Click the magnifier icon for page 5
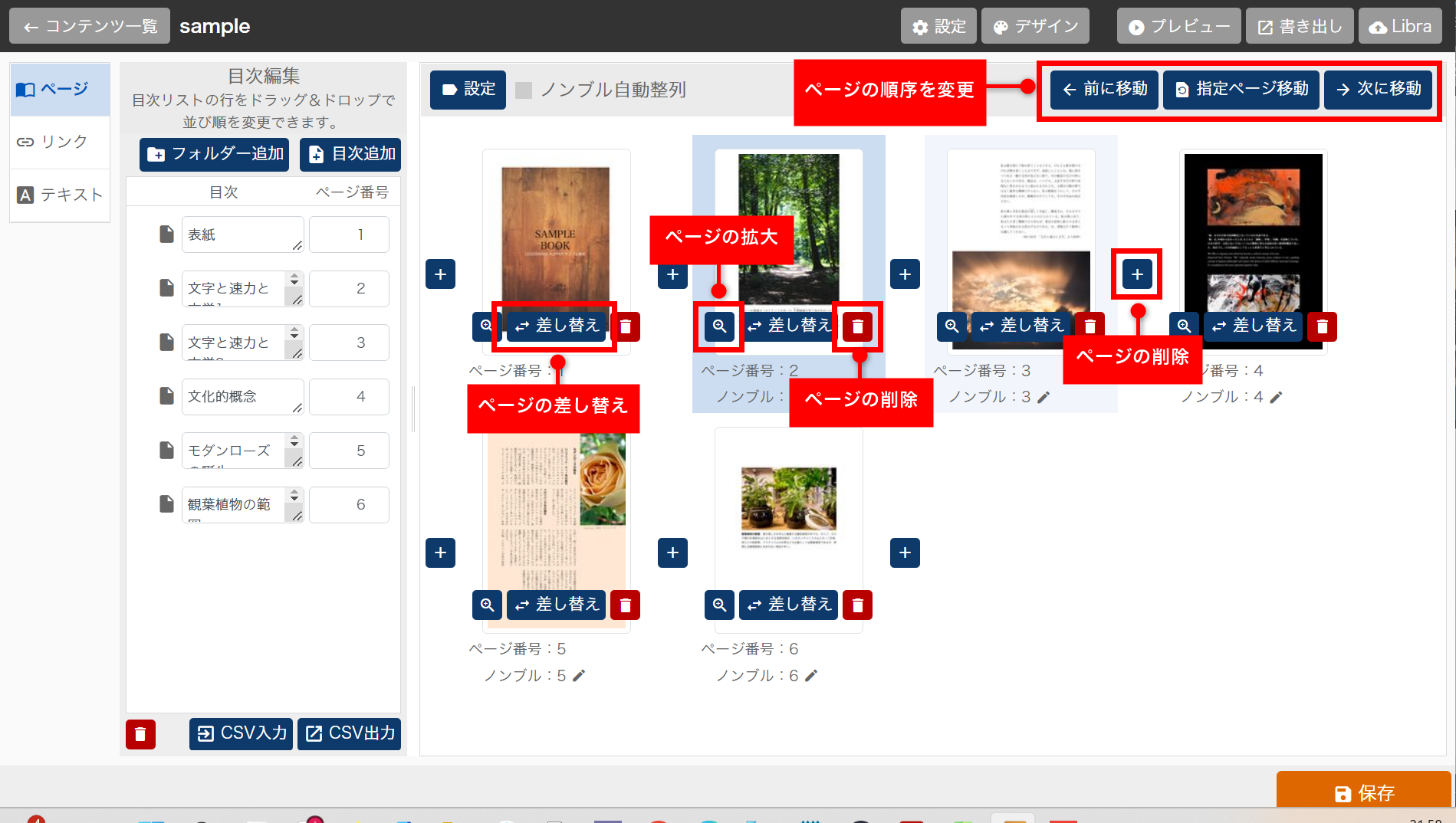 pos(487,605)
